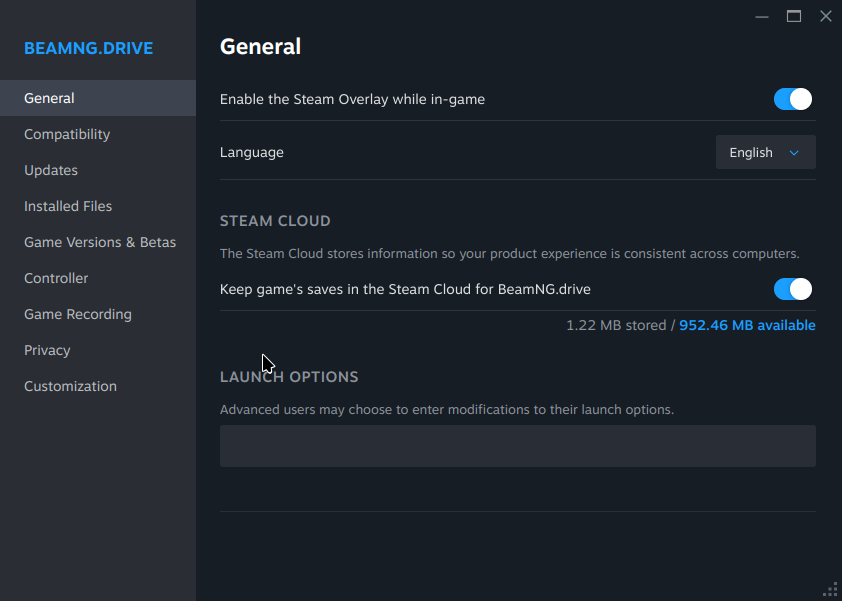This screenshot has width=842, height=601.
Task: Go to Installed Files
Action: click(68, 206)
